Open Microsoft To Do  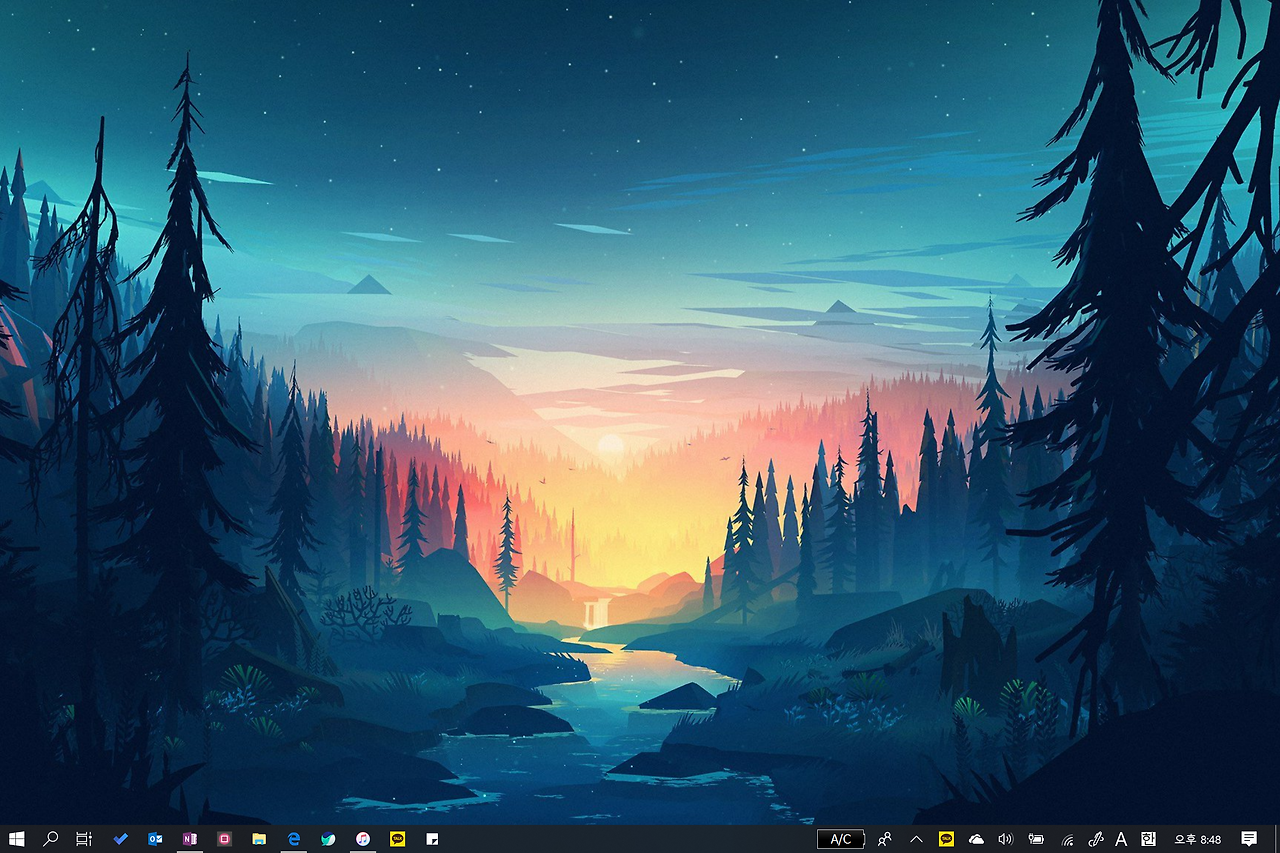tap(120, 839)
